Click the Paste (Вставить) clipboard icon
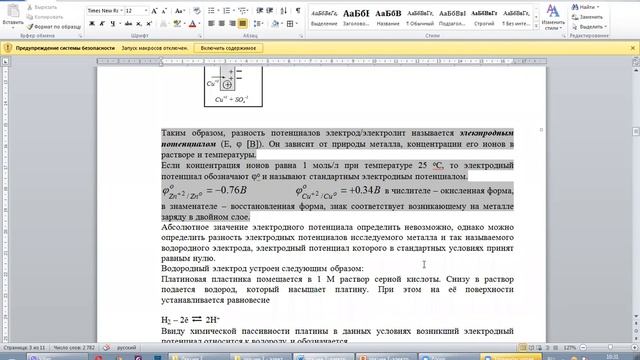 [13, 12]
